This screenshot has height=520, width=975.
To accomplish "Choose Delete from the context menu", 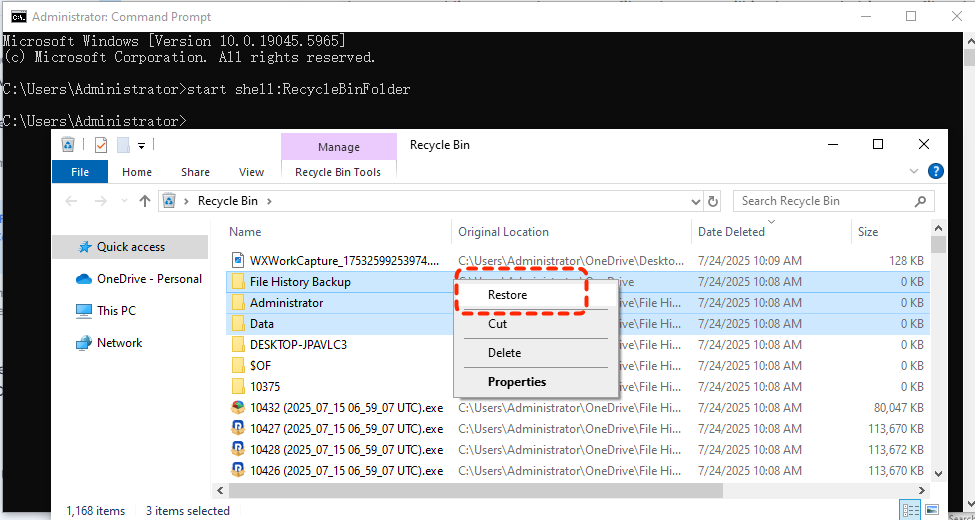I will (504, 353).
